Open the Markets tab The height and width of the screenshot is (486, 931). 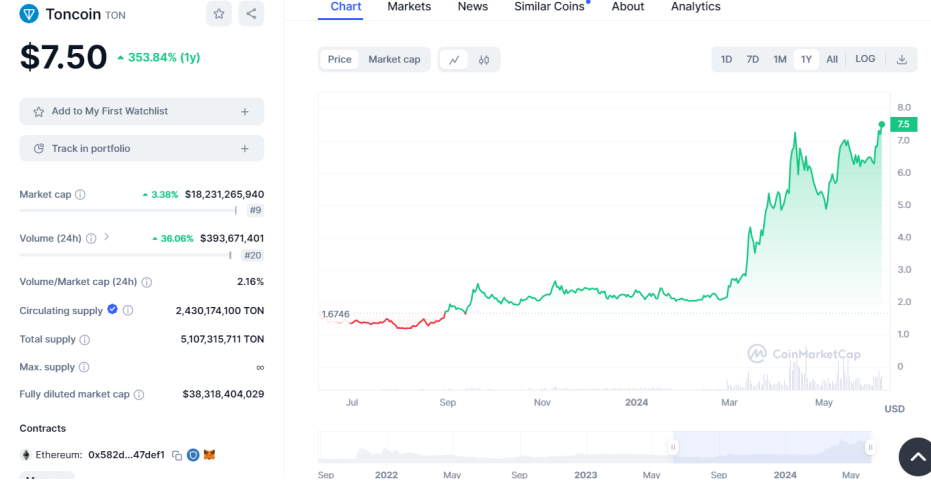click(x=409, y=7)
